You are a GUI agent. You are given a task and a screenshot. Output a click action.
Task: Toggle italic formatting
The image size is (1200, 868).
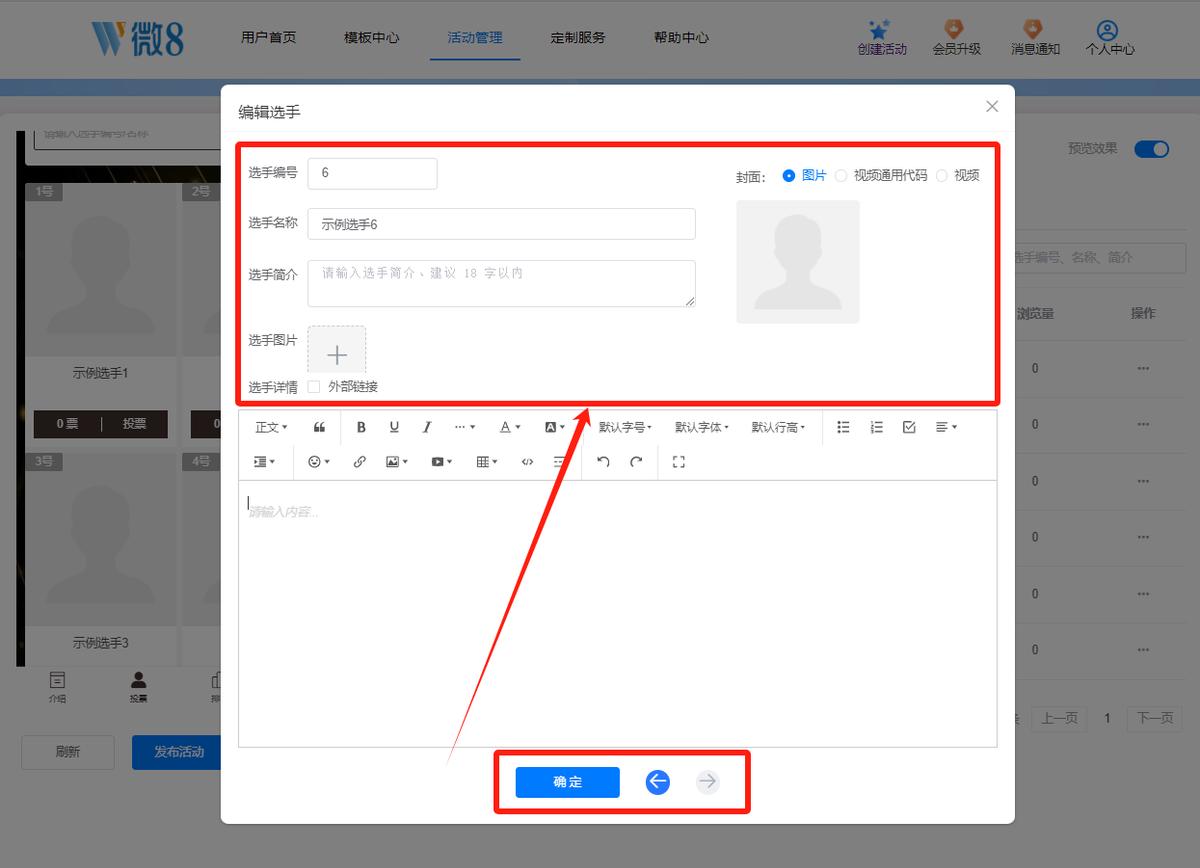tap(427, 427)
